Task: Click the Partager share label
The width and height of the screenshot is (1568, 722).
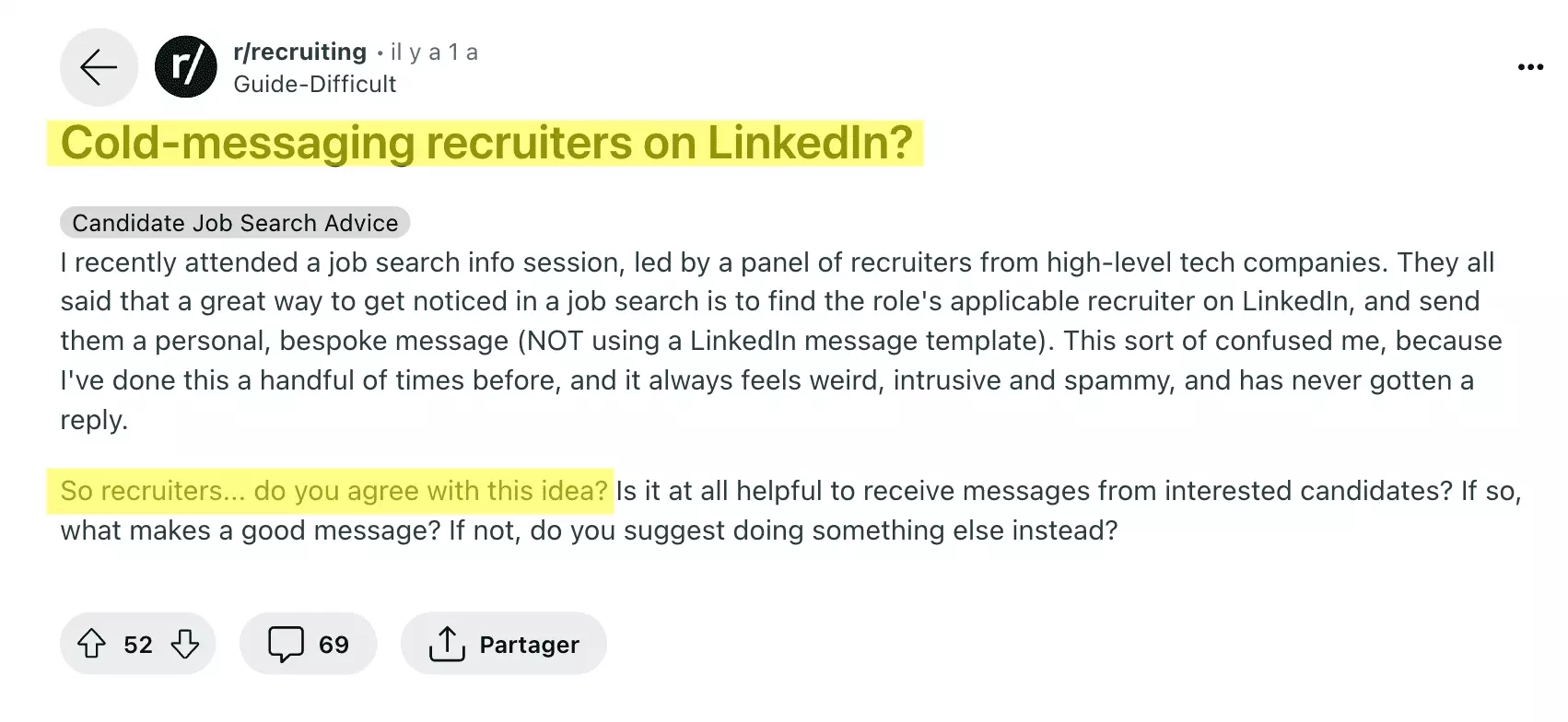Action: 529,645
